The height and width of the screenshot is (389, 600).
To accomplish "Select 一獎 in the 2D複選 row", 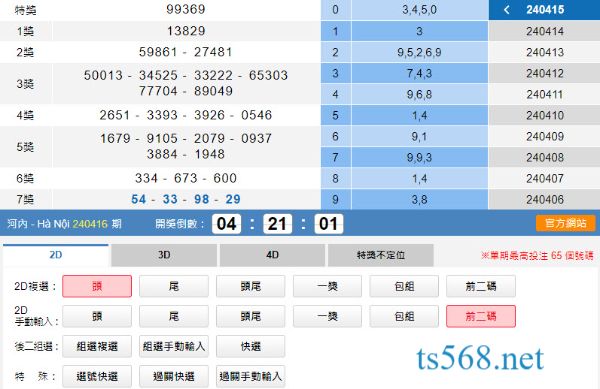I will (x=328, y=286).
